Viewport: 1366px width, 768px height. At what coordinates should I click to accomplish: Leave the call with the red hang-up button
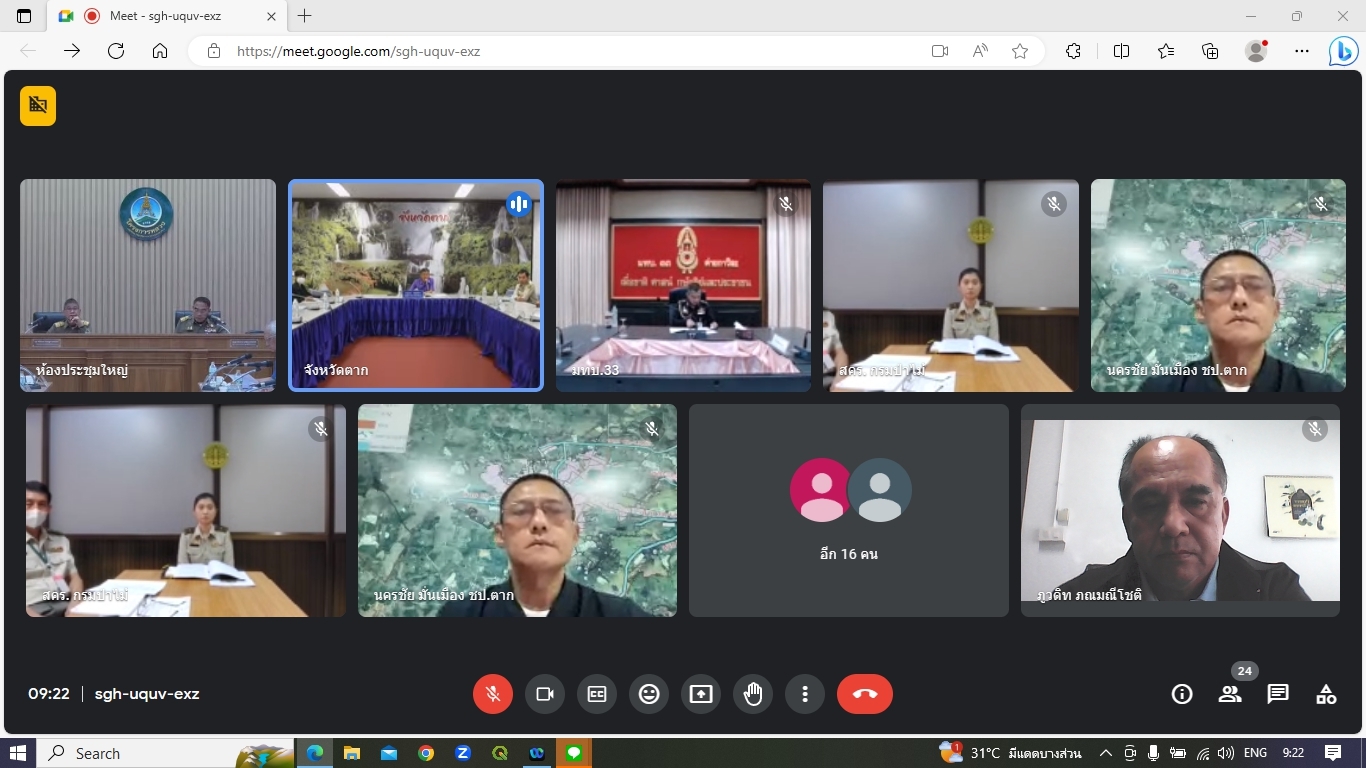[x=865, y=694]
